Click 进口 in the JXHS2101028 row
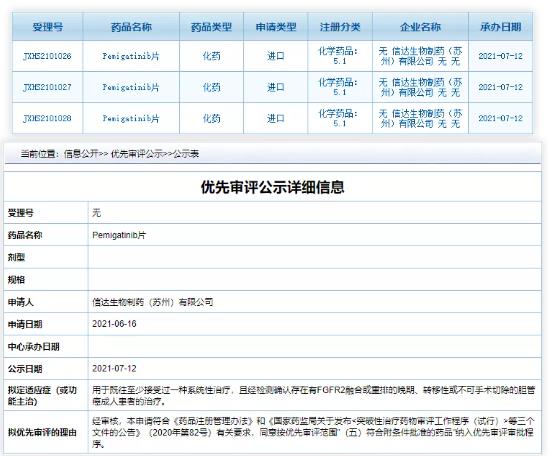548x456 pixels. click(276, 118)
